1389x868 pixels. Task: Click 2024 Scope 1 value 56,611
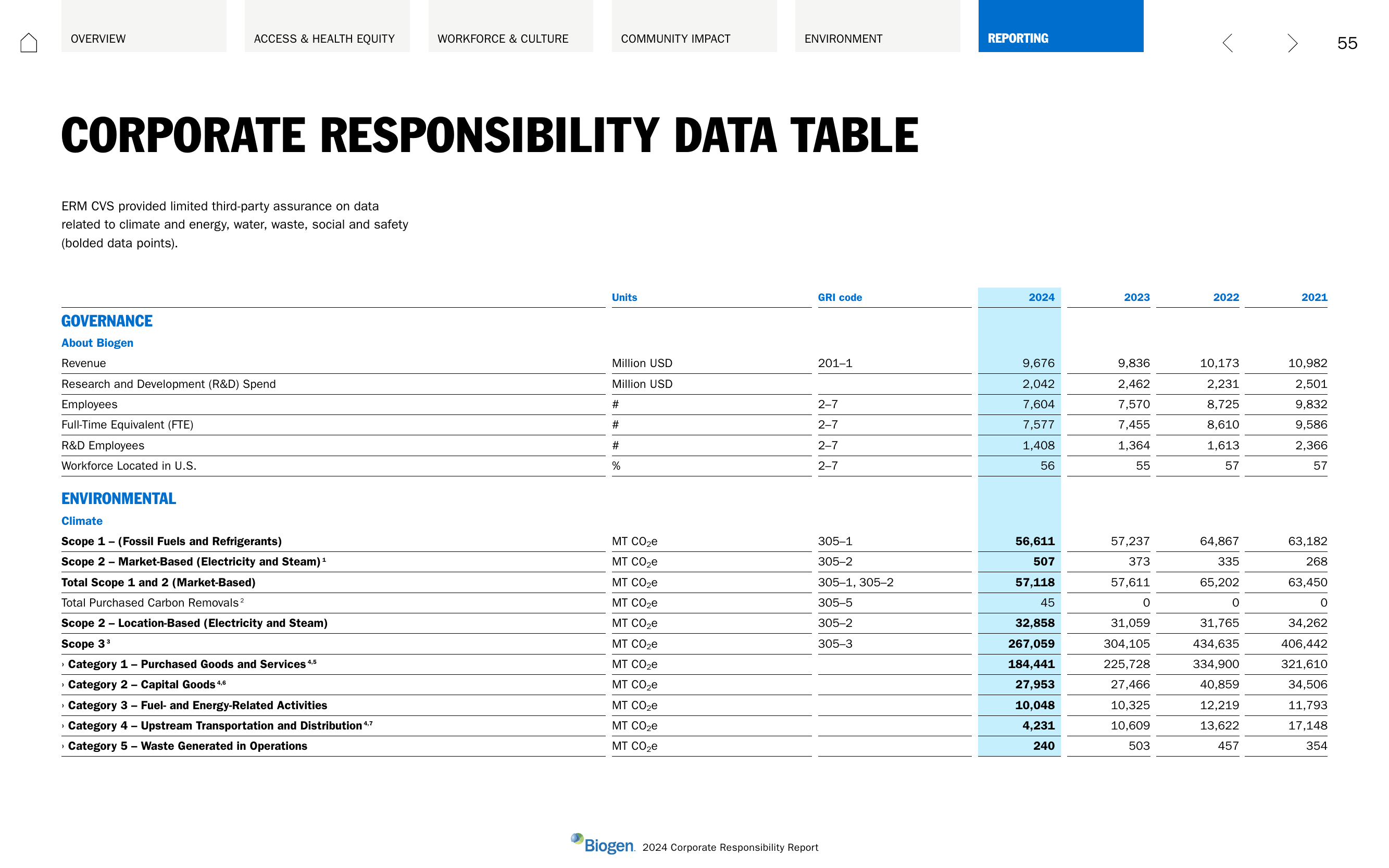point(1035,542)
